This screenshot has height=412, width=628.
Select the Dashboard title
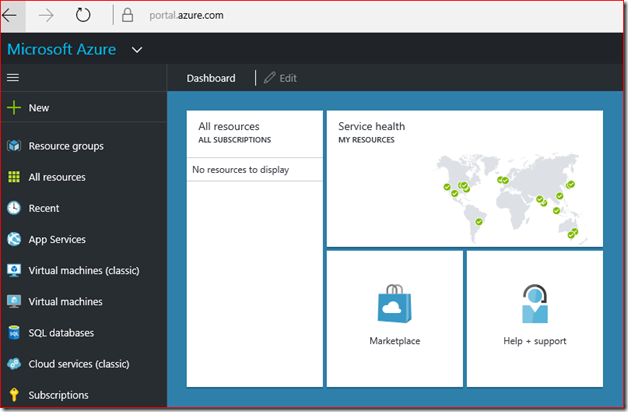tap(211, 78)
